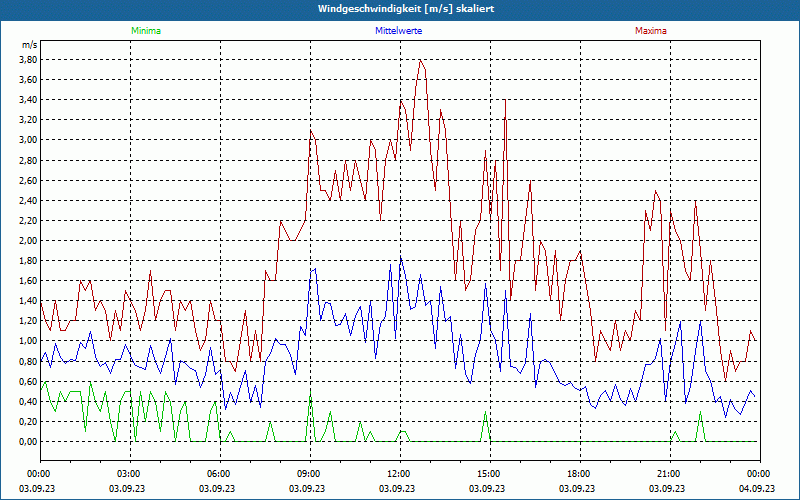Click the m/s unit label
800x500 pixels.
click(x=30, y=45)
